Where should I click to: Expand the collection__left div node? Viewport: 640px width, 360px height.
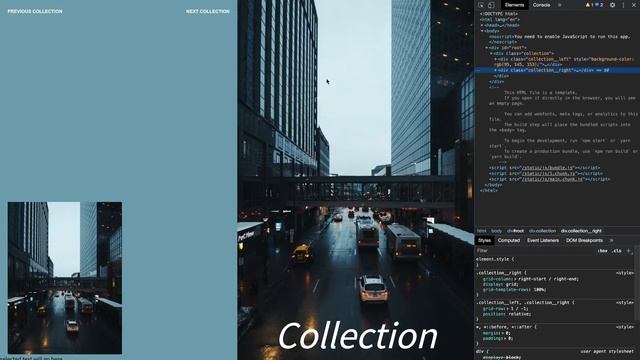pyautogui.click(x=496, y=59)
